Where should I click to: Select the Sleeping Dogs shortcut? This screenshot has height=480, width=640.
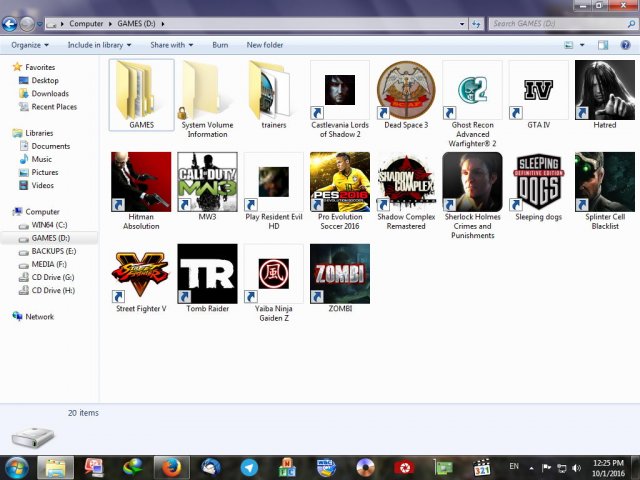tap(538, 182)
